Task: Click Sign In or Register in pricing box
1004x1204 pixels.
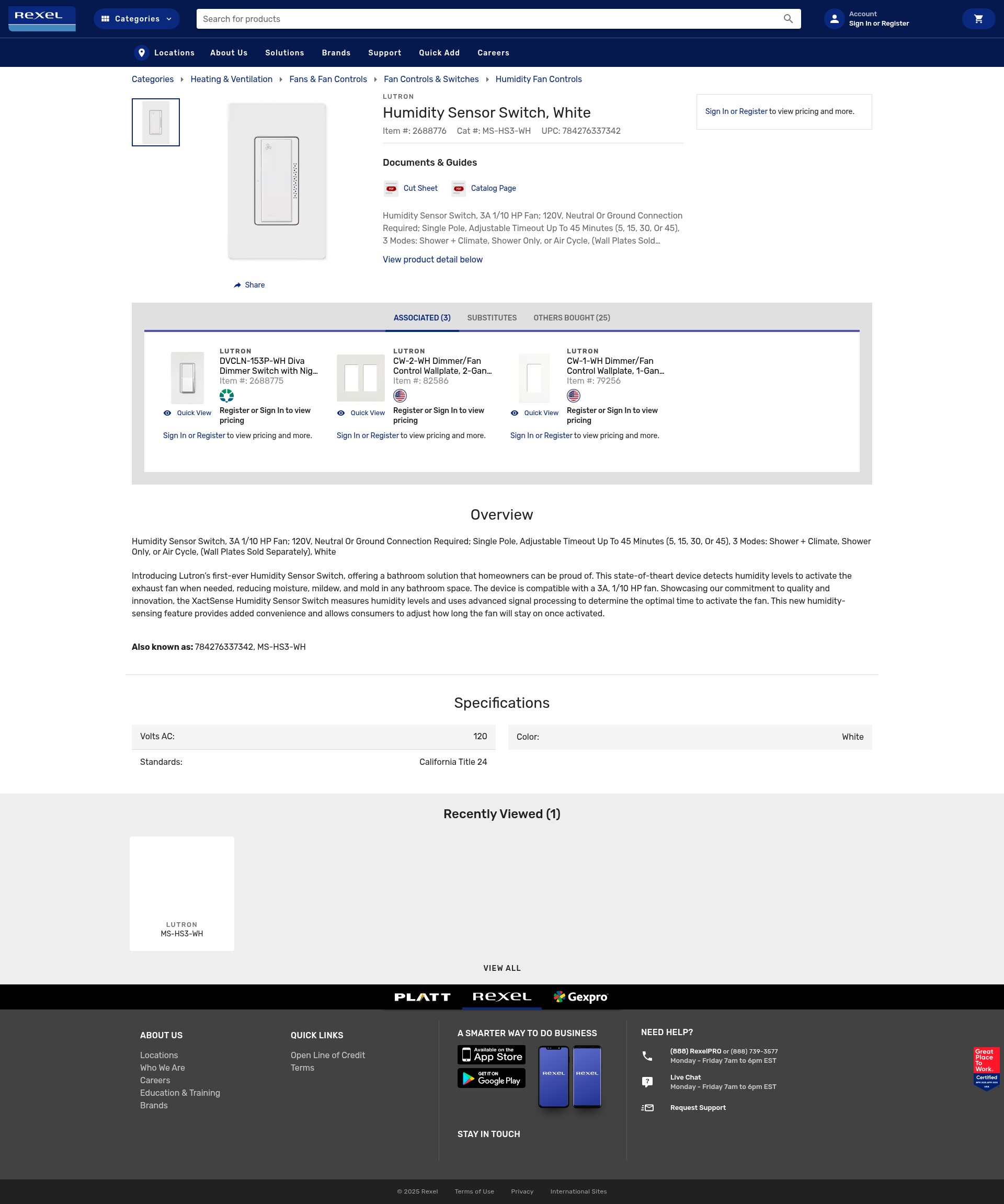Action: coord(736,111)
